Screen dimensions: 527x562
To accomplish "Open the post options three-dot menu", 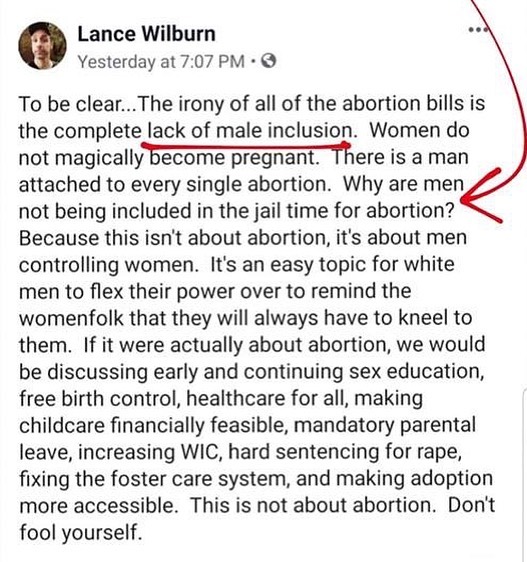I will [x=478, y=29].
